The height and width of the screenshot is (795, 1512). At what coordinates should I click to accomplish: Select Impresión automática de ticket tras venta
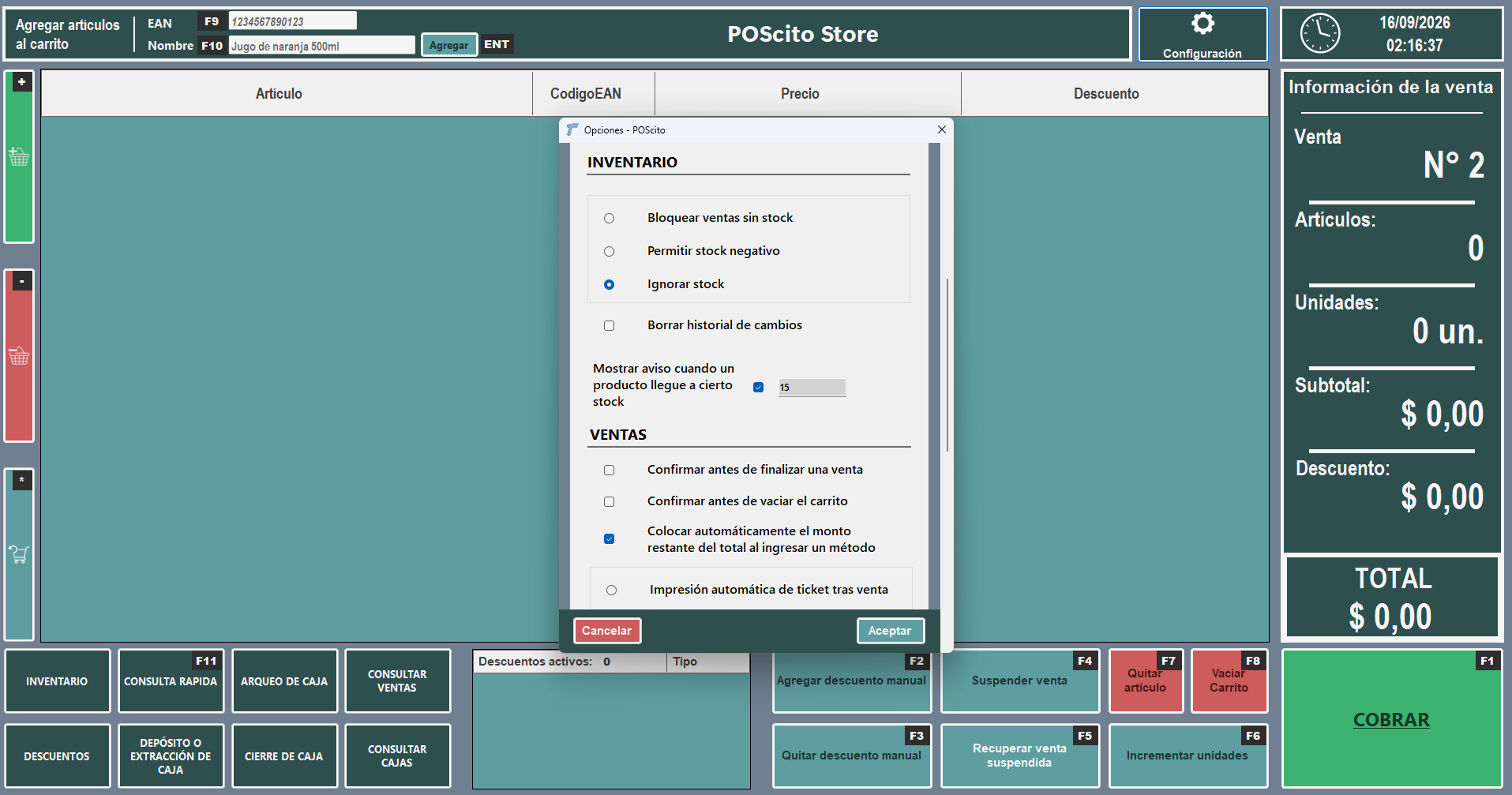coord(611,590)
